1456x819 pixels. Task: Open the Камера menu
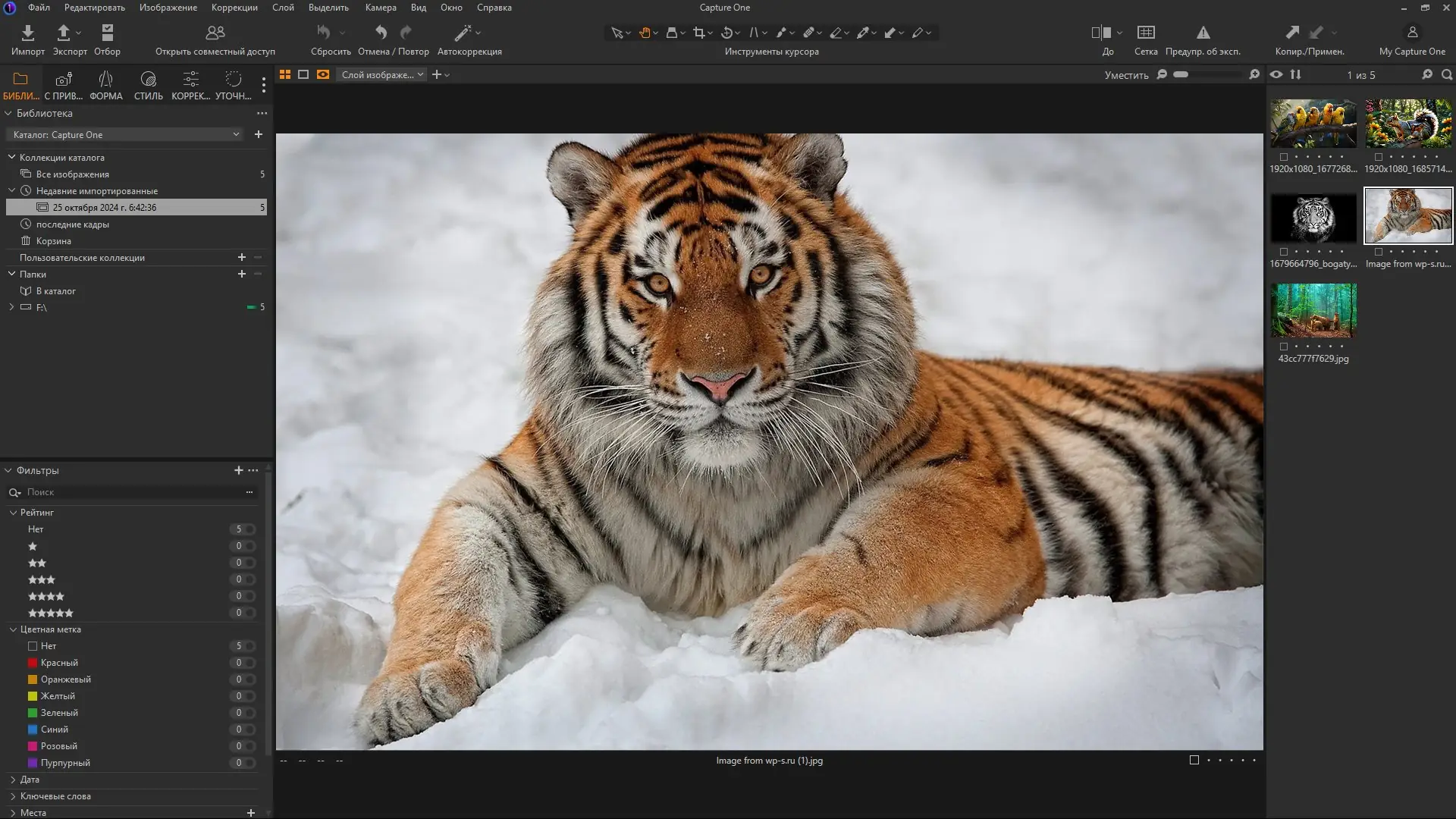tap(381, 8)
